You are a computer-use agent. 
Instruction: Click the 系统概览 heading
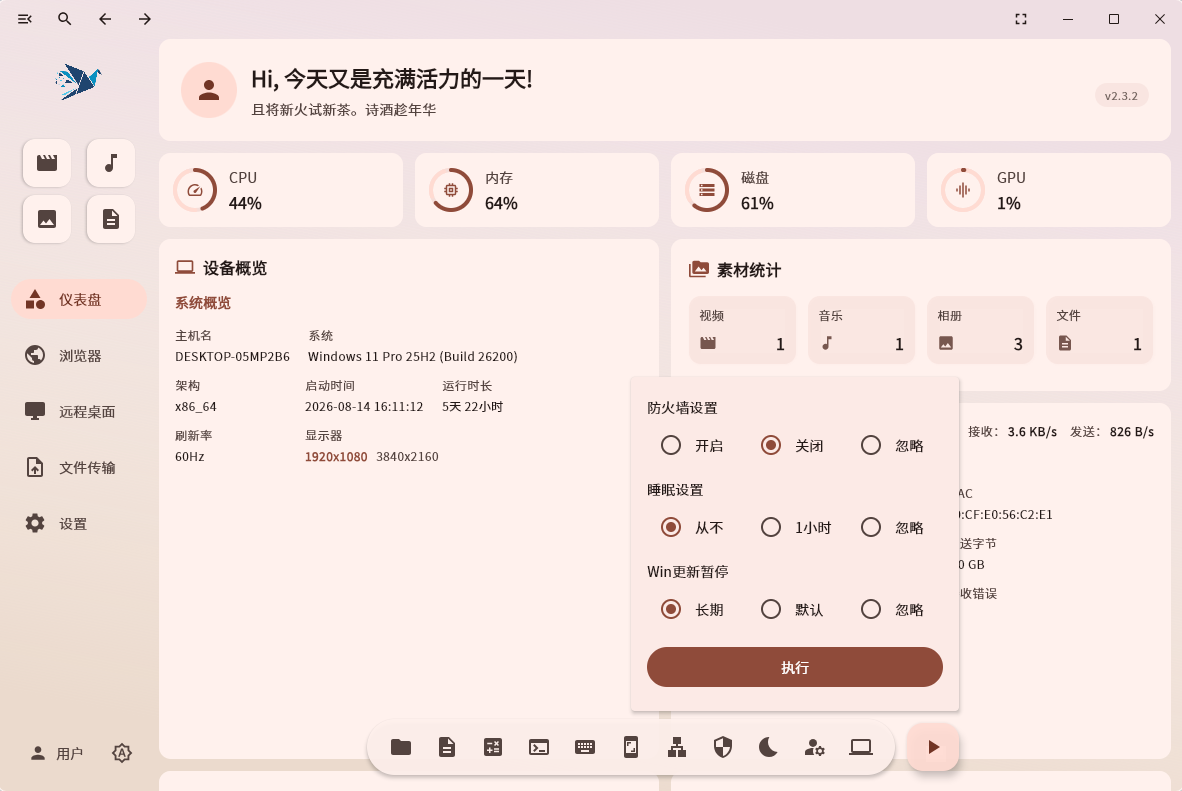pos(203,303)
